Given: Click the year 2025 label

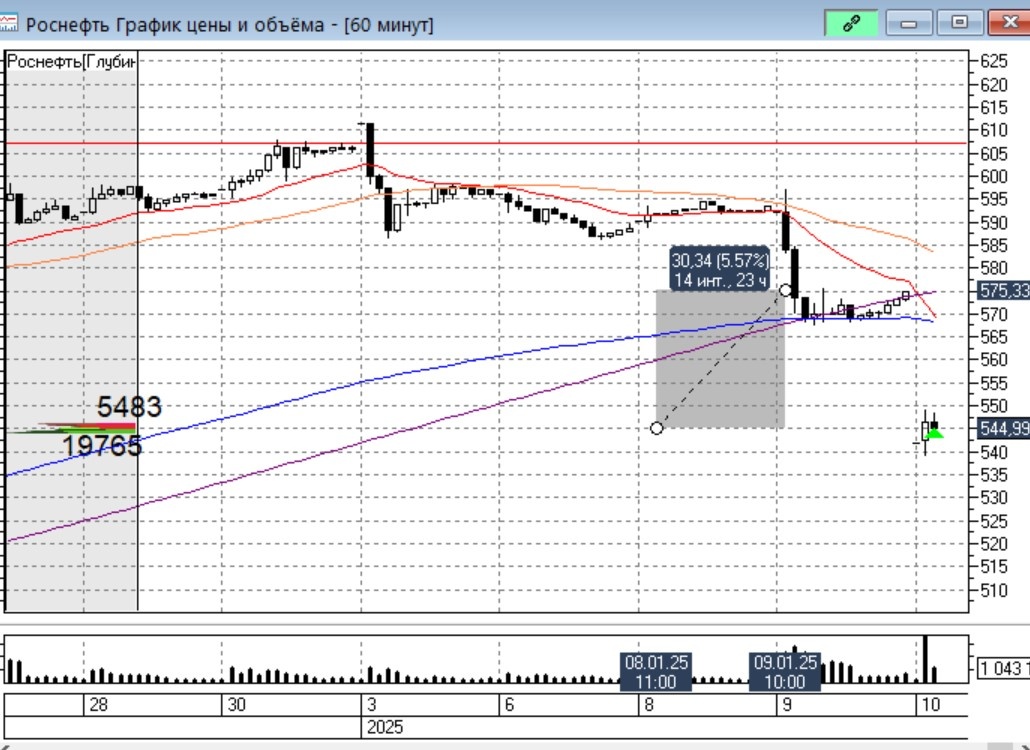Looking at the screenshot, I should pos(385,728).
